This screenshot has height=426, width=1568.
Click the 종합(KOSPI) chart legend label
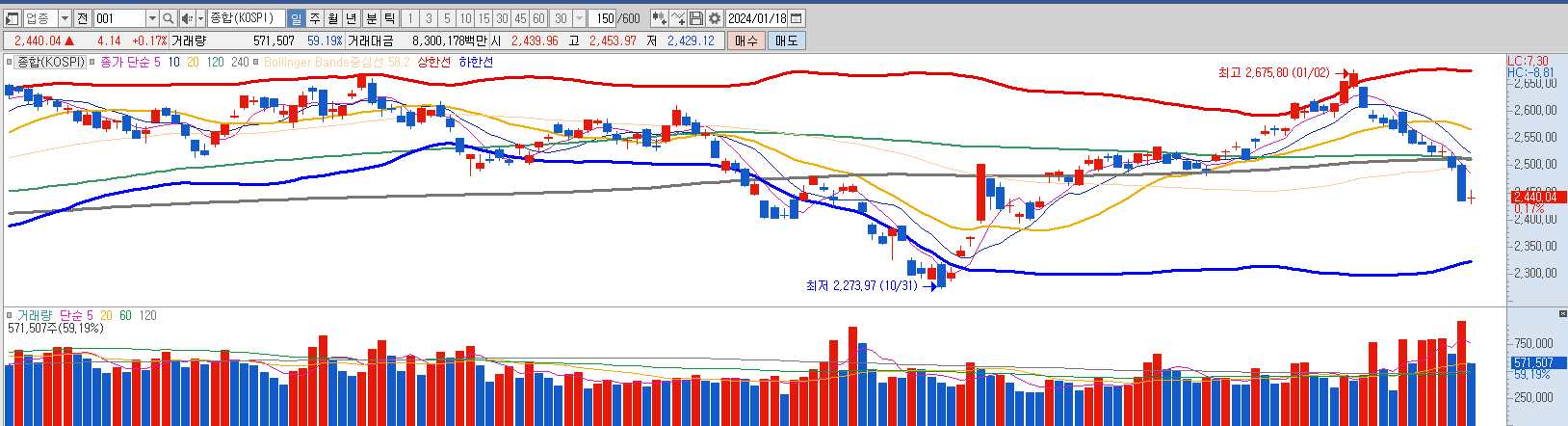(51, 62)
